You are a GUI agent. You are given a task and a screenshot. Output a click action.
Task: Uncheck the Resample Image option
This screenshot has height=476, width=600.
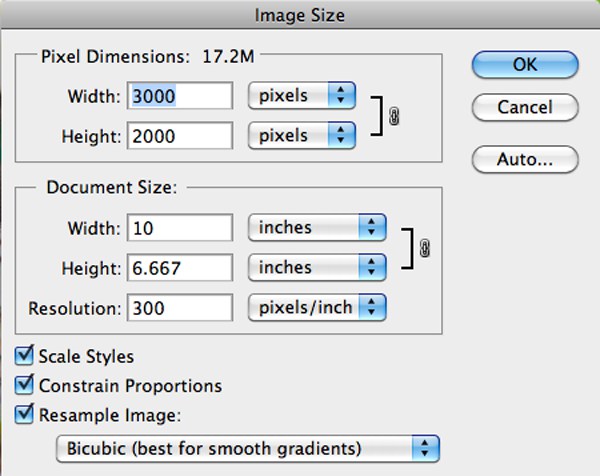coord(25,412)
